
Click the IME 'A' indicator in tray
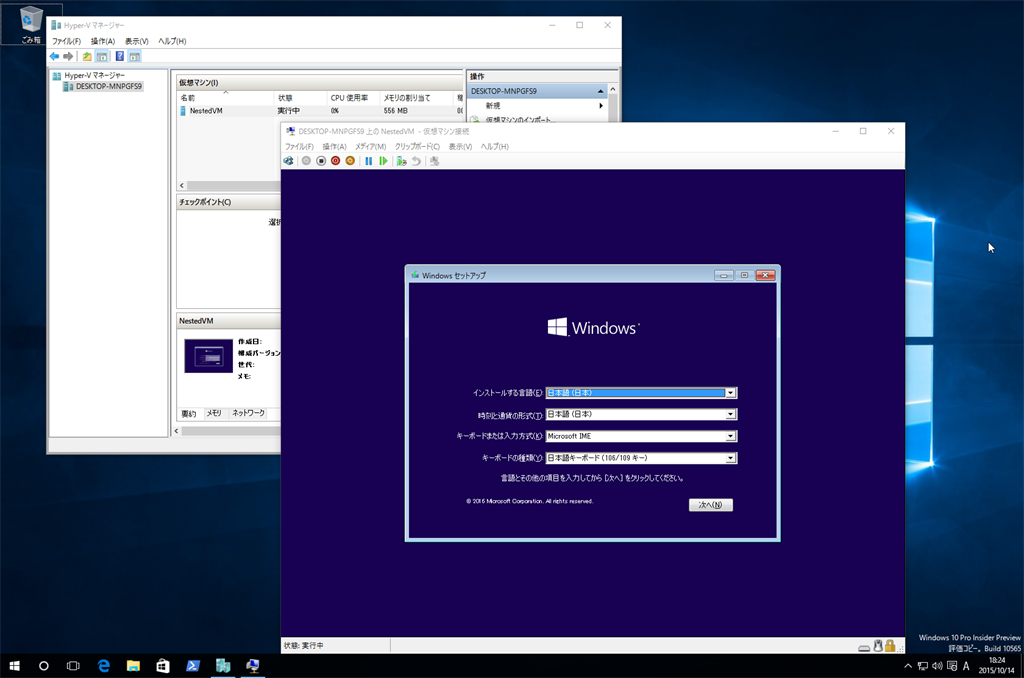click(x=967, y=666)
